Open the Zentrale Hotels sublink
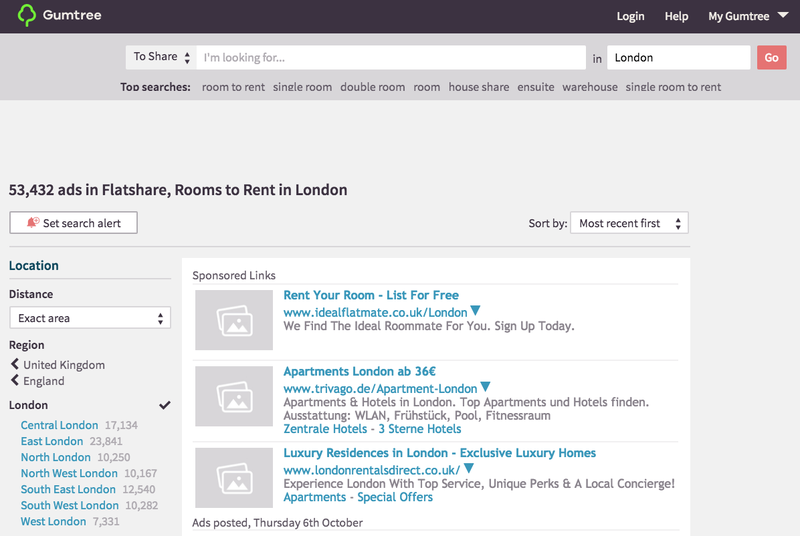The width and height of the screenshot is (800, 536). coord(325,429)
